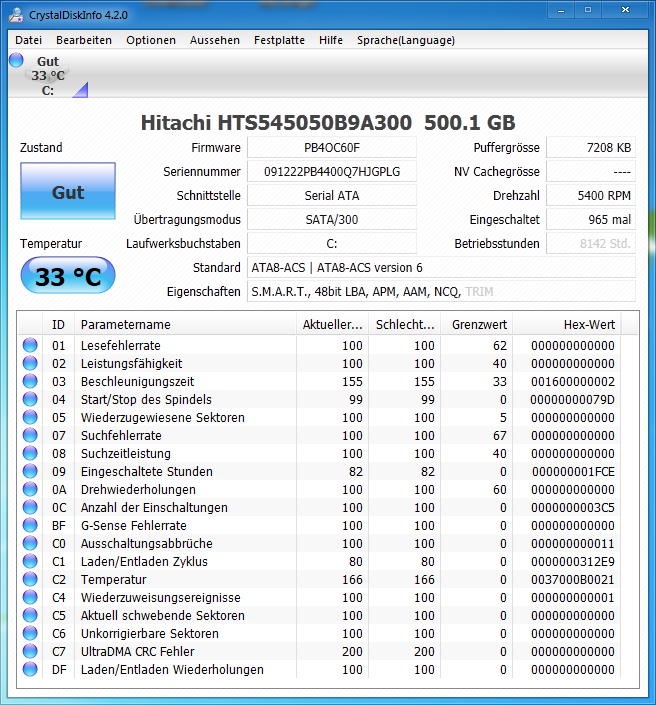Click the Firmware field PB4OC60F
The width and height of the screenshot is (656, 705).
(x=332, y=148)
